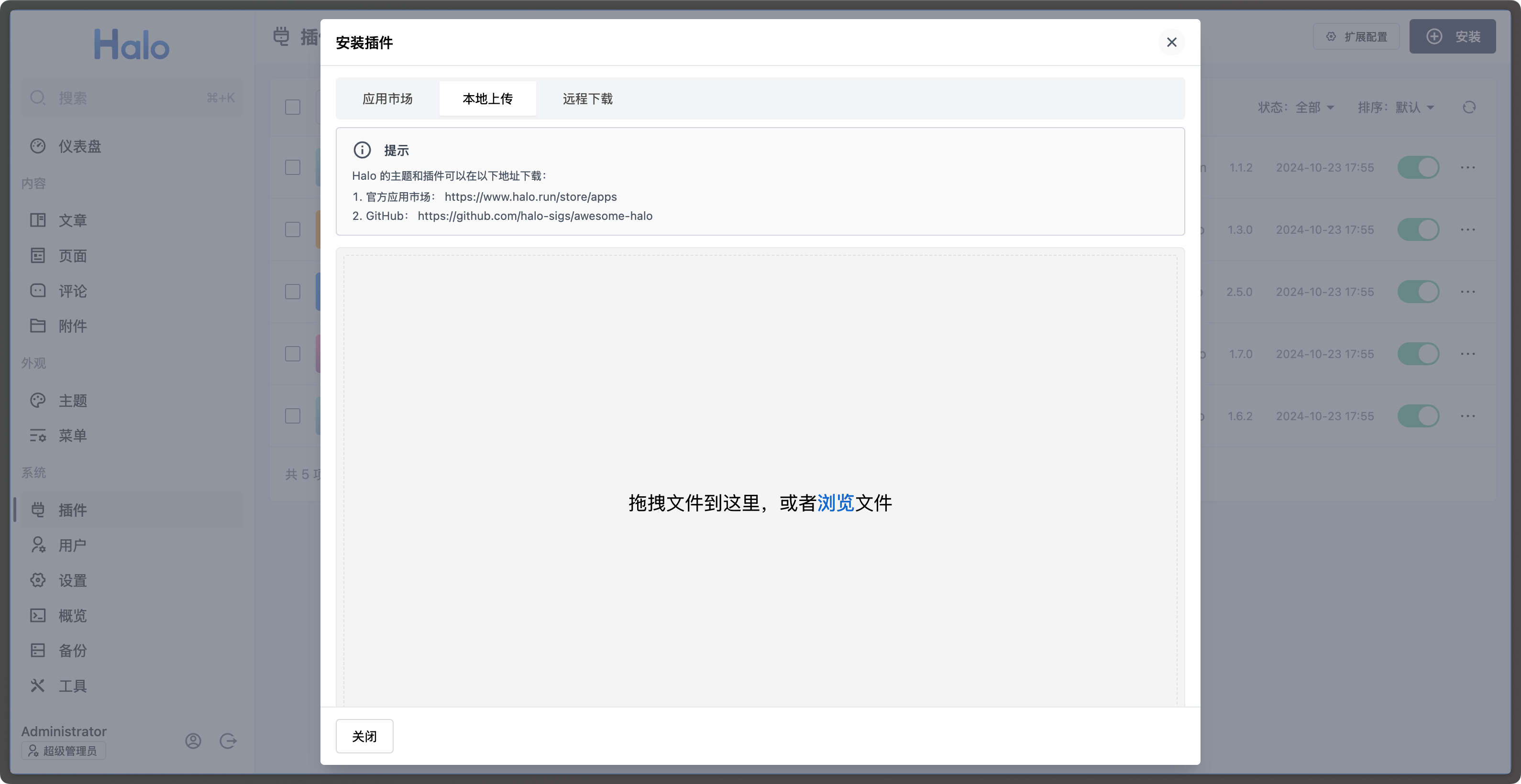The height and width of the screenshot is (784, 1521).
Task: Open the 主题 themes icon
Action: pos(38,400)
